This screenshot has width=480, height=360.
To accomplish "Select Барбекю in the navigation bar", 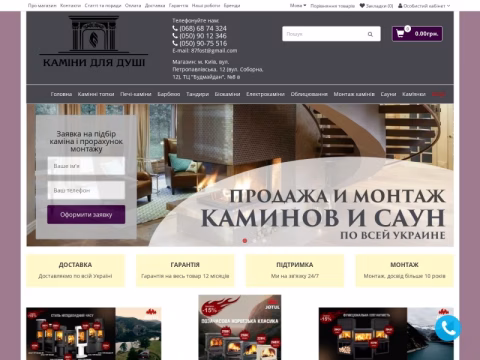I will 169,94.
